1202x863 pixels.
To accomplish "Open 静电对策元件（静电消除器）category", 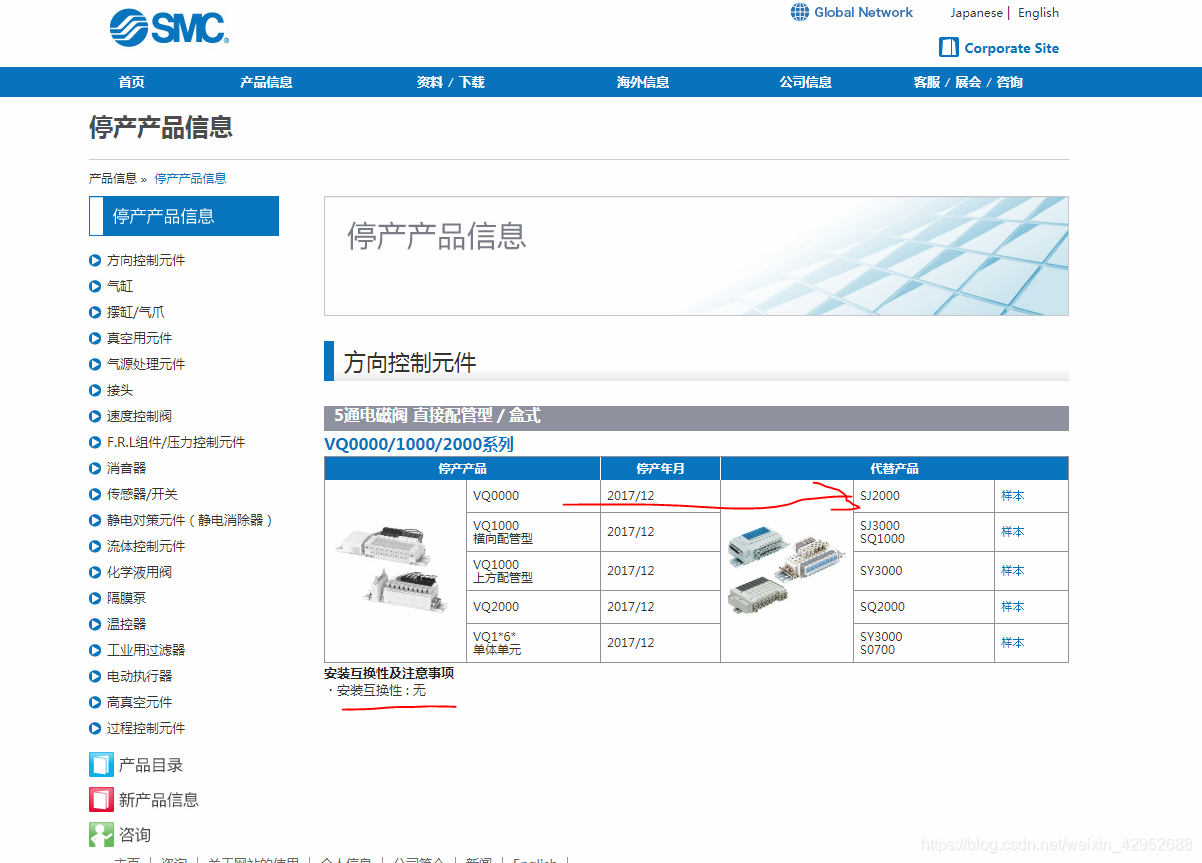I will point(190,520).
